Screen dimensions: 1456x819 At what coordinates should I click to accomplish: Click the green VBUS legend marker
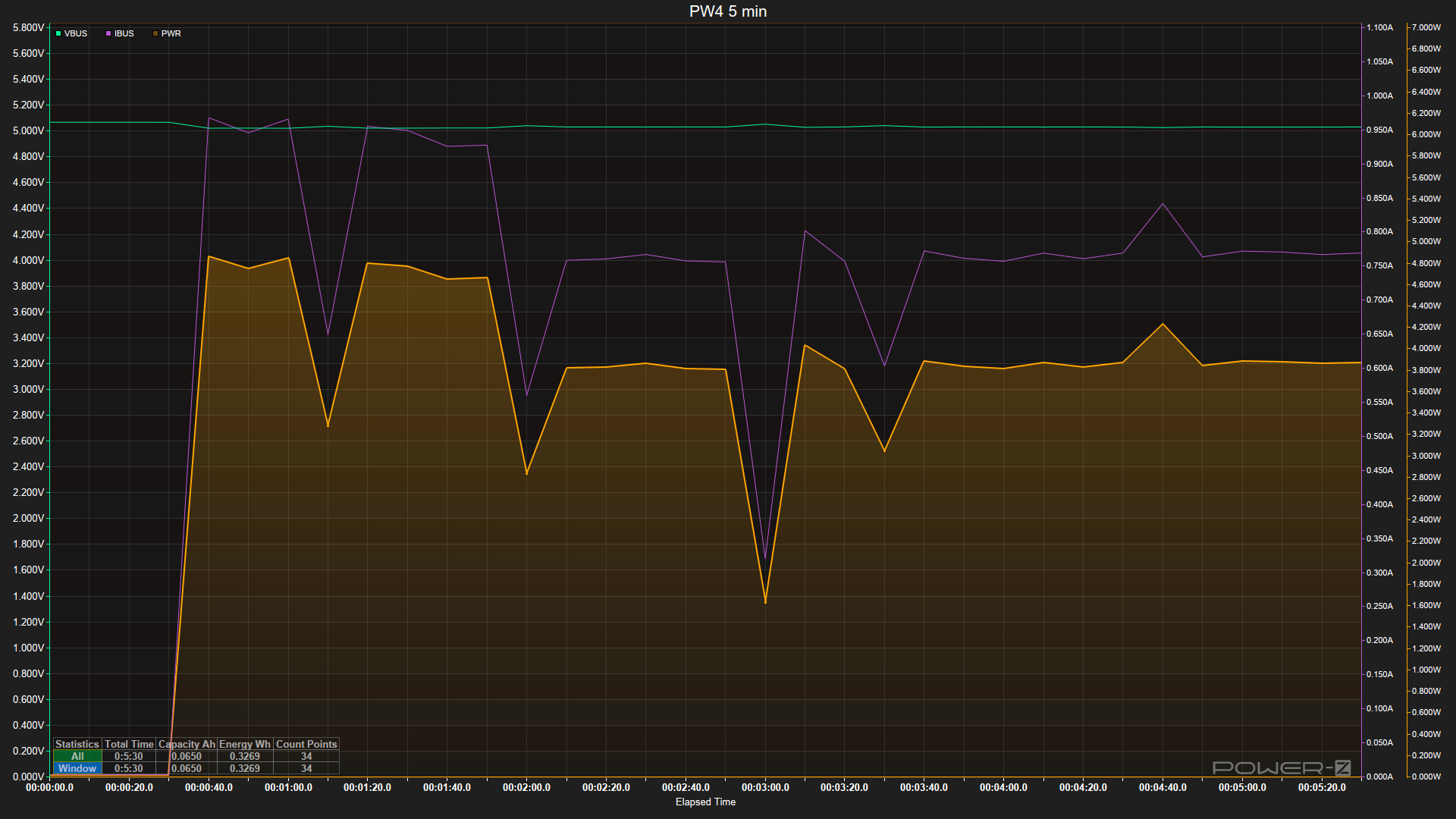coord(58,33)
